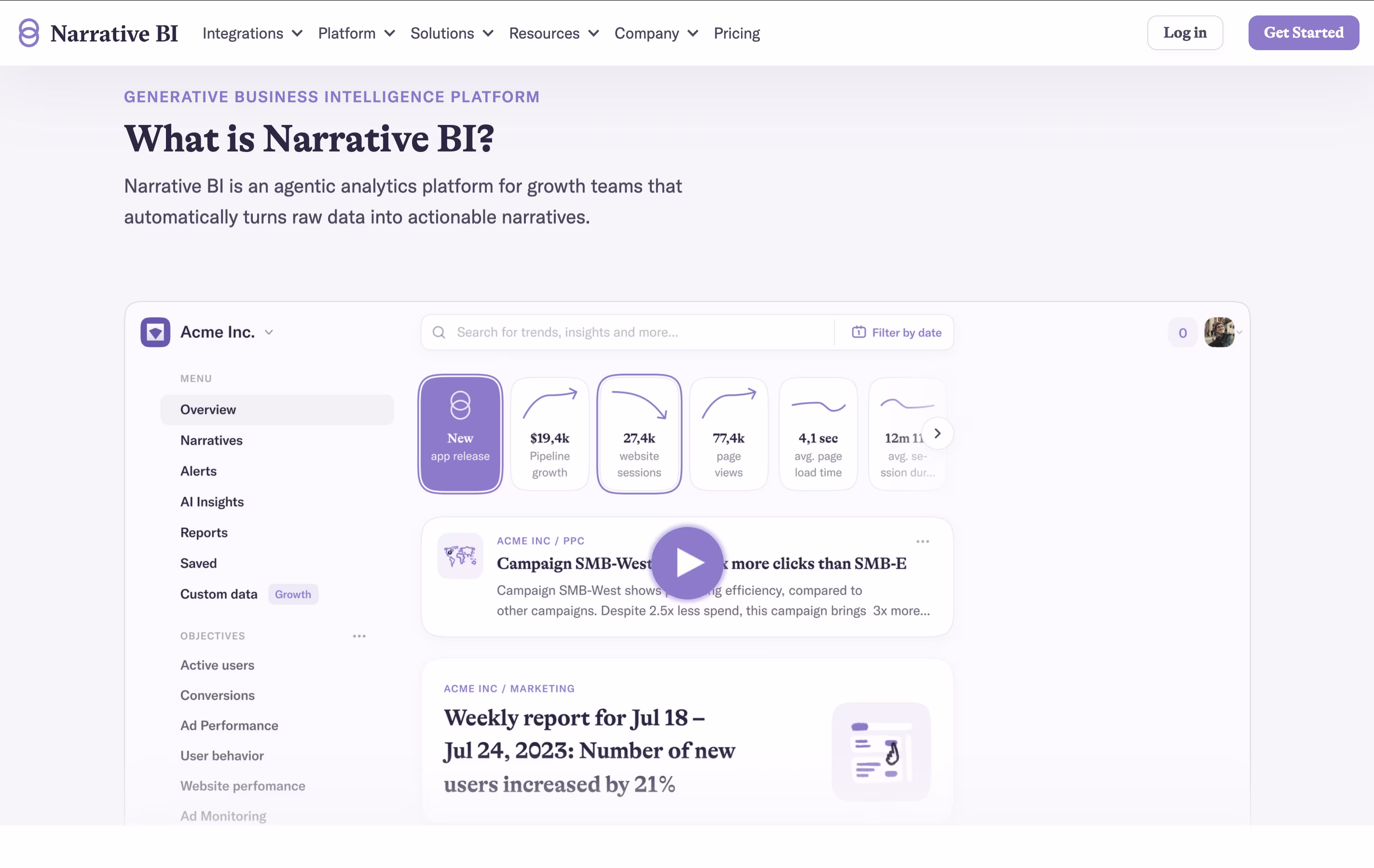The image size is (1374, 868).
Task: Open the Solutions dropdown
Action: (452, 33)
